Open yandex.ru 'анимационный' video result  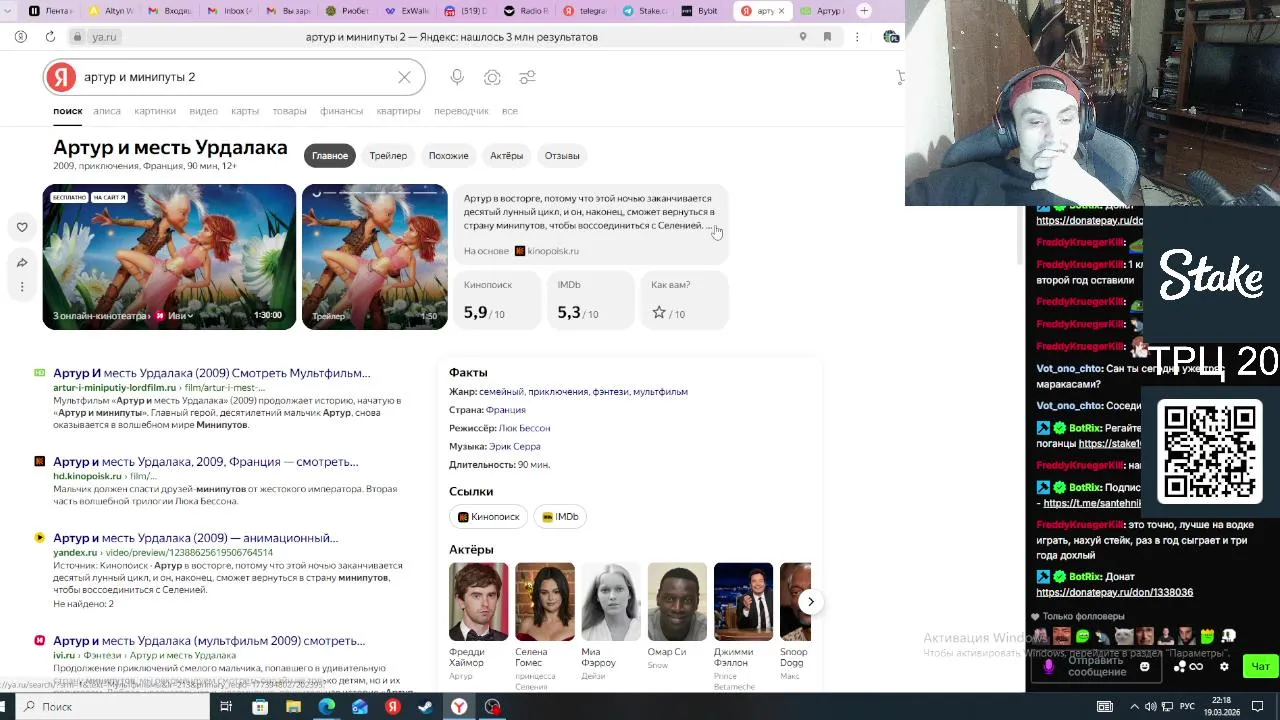[196, 538]
